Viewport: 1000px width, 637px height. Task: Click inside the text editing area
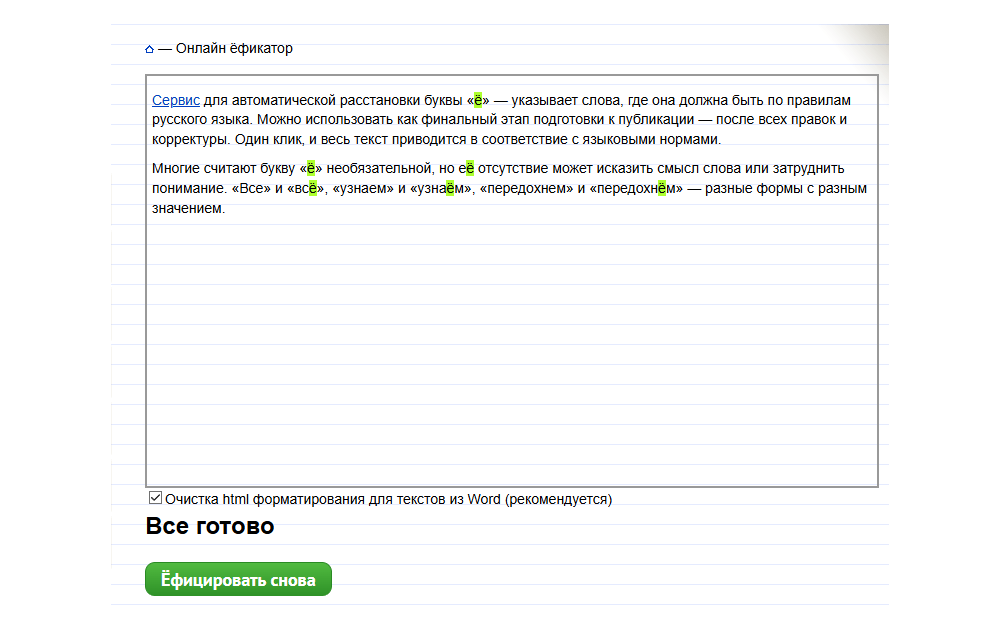(511, 281)
